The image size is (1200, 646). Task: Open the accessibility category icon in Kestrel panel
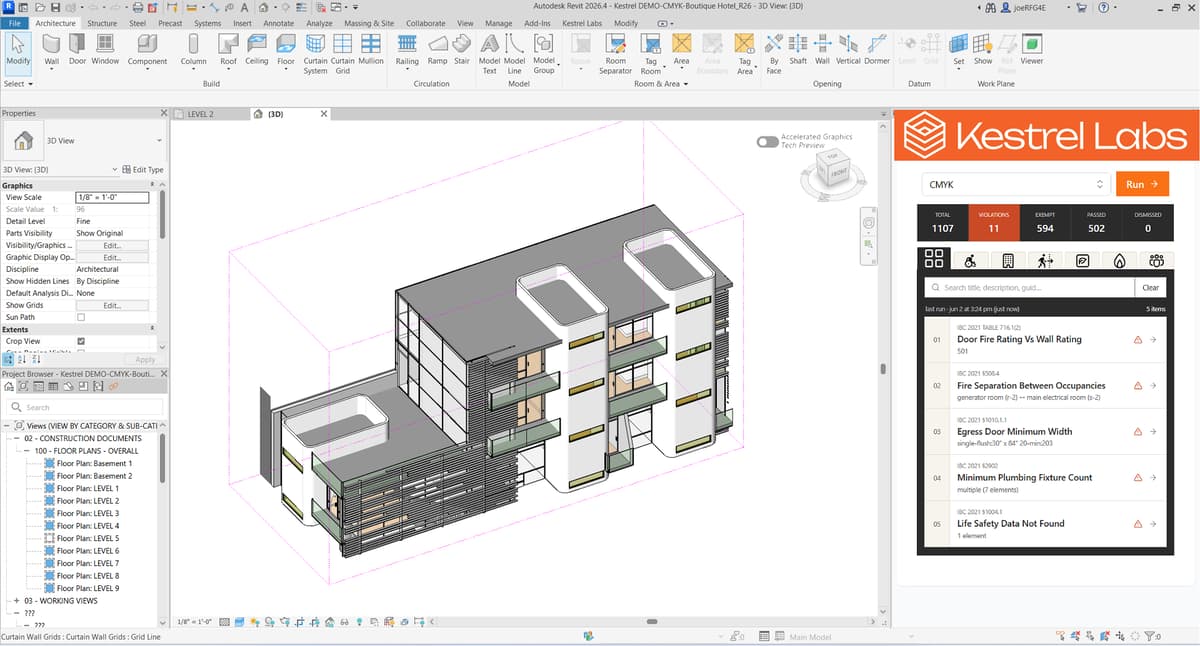pos(970,260)
